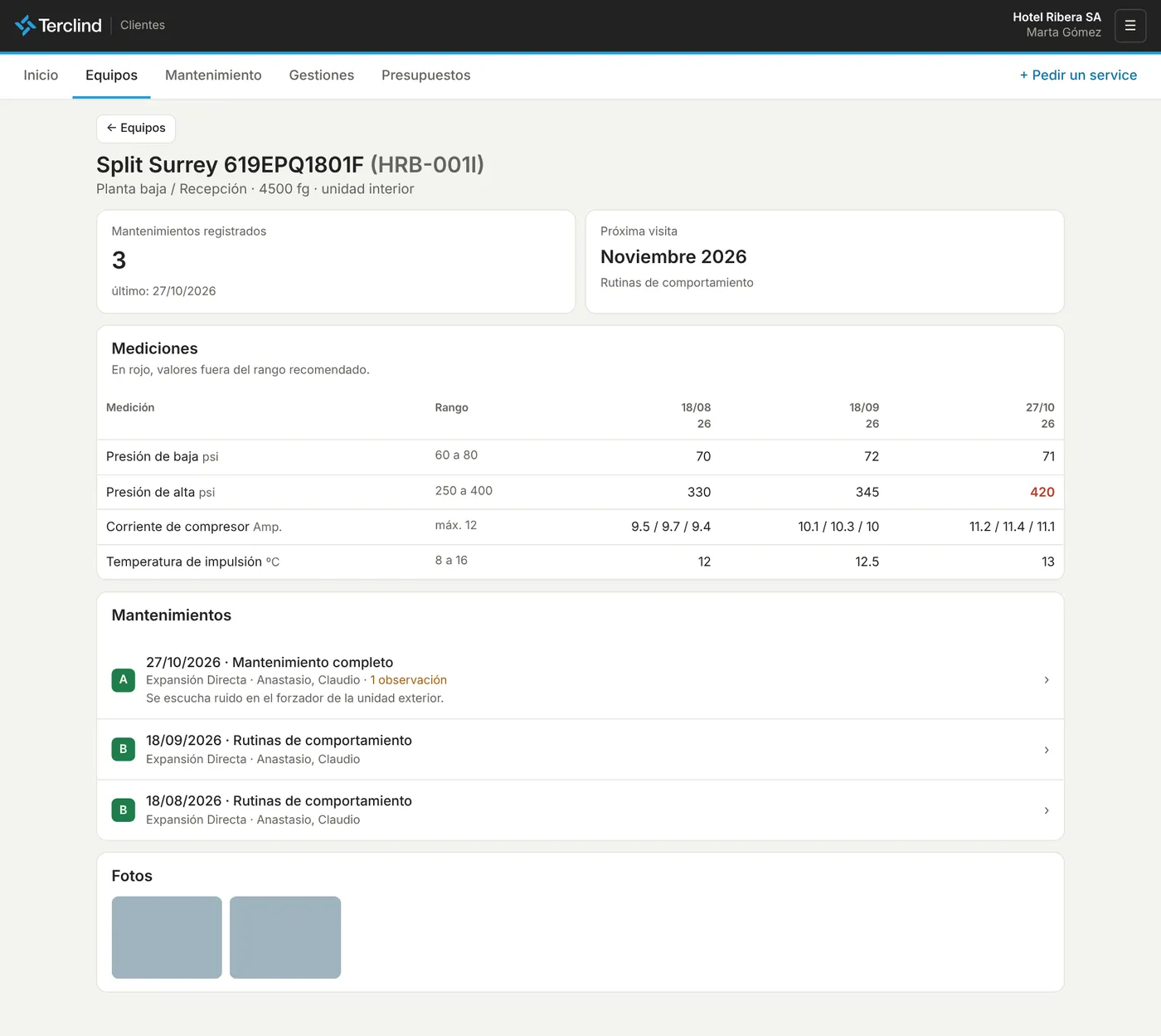Click the 'último: 27/10/2026' text
The image size is (1161, 1036).
[x=163, y=291]
